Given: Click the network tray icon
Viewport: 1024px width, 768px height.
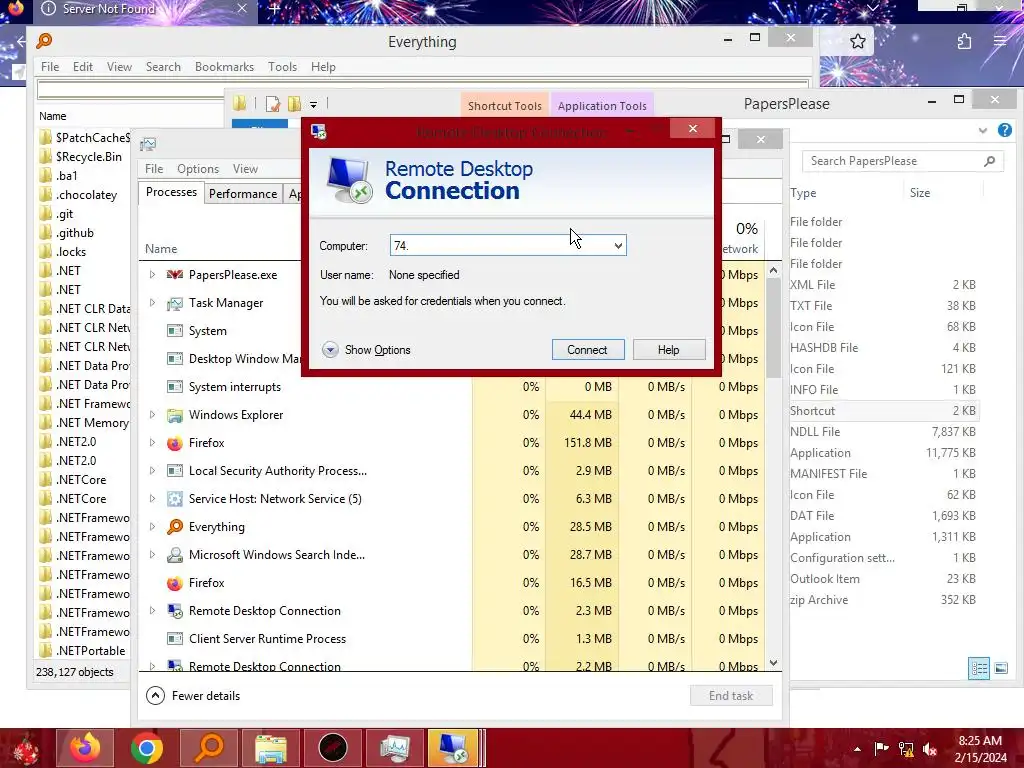Looking at the screenshot, I should coord(906,749).
